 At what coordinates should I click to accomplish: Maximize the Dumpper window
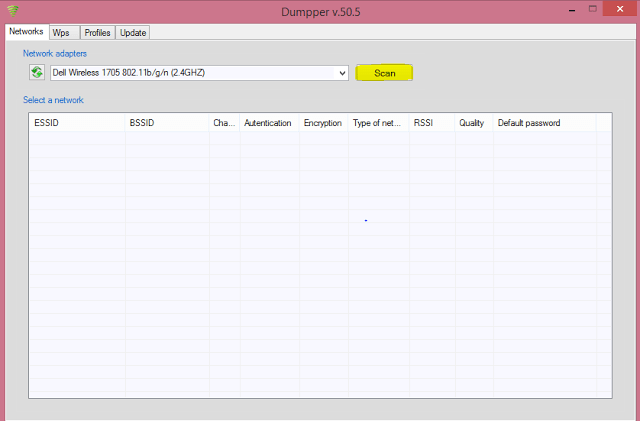click(593, 9)
